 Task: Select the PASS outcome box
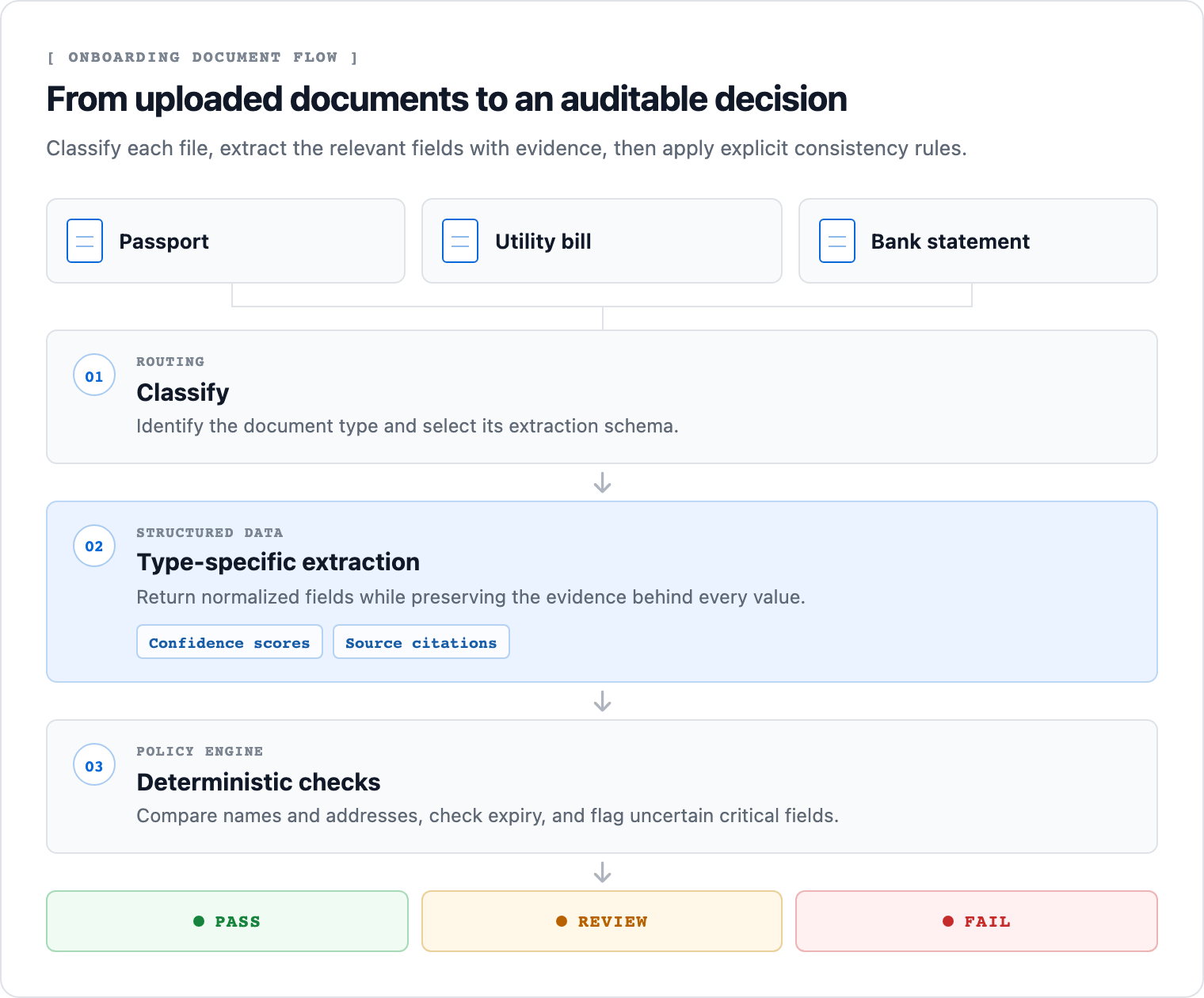point(227,921)
